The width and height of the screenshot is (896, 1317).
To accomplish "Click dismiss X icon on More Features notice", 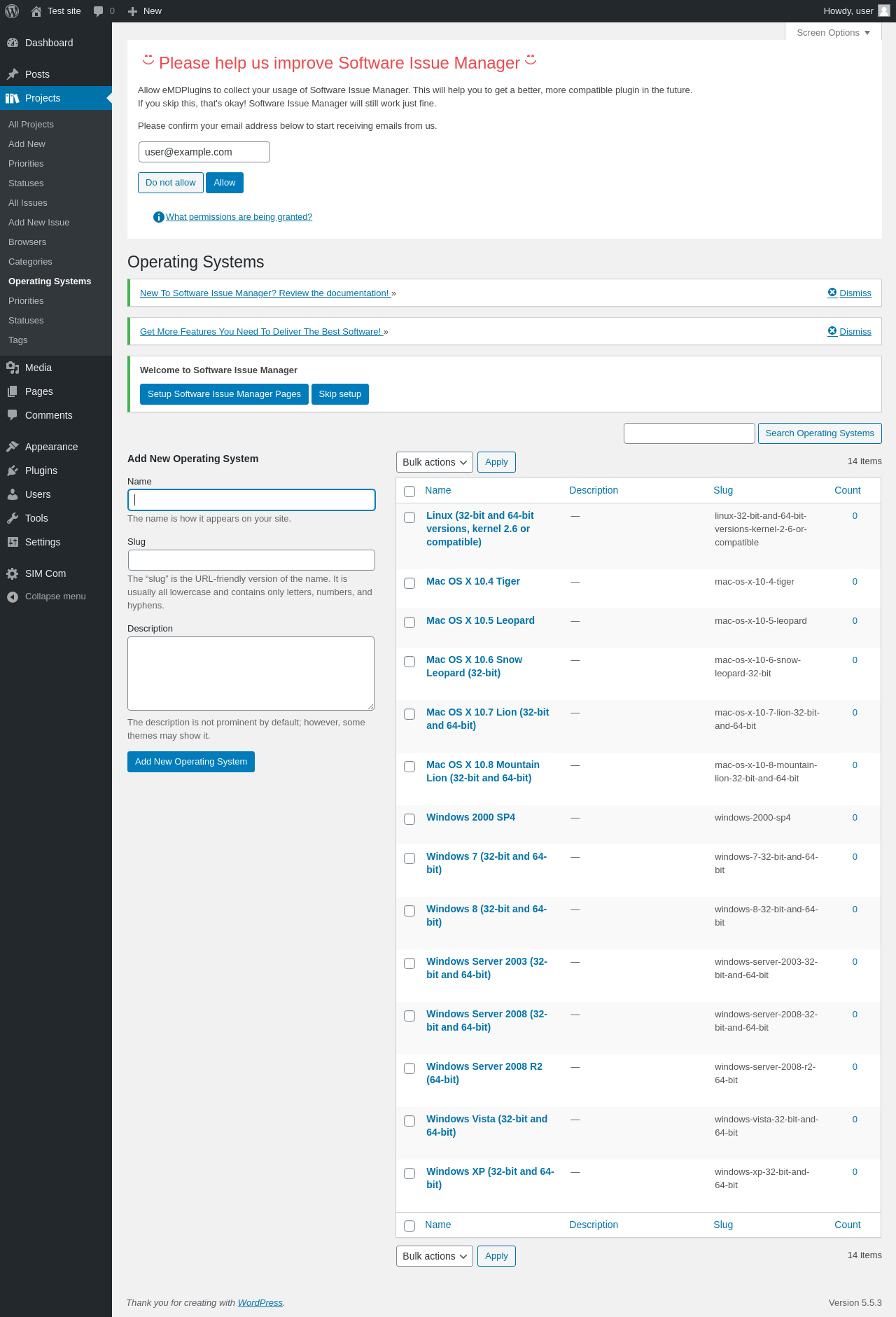I will click(832, 331).
